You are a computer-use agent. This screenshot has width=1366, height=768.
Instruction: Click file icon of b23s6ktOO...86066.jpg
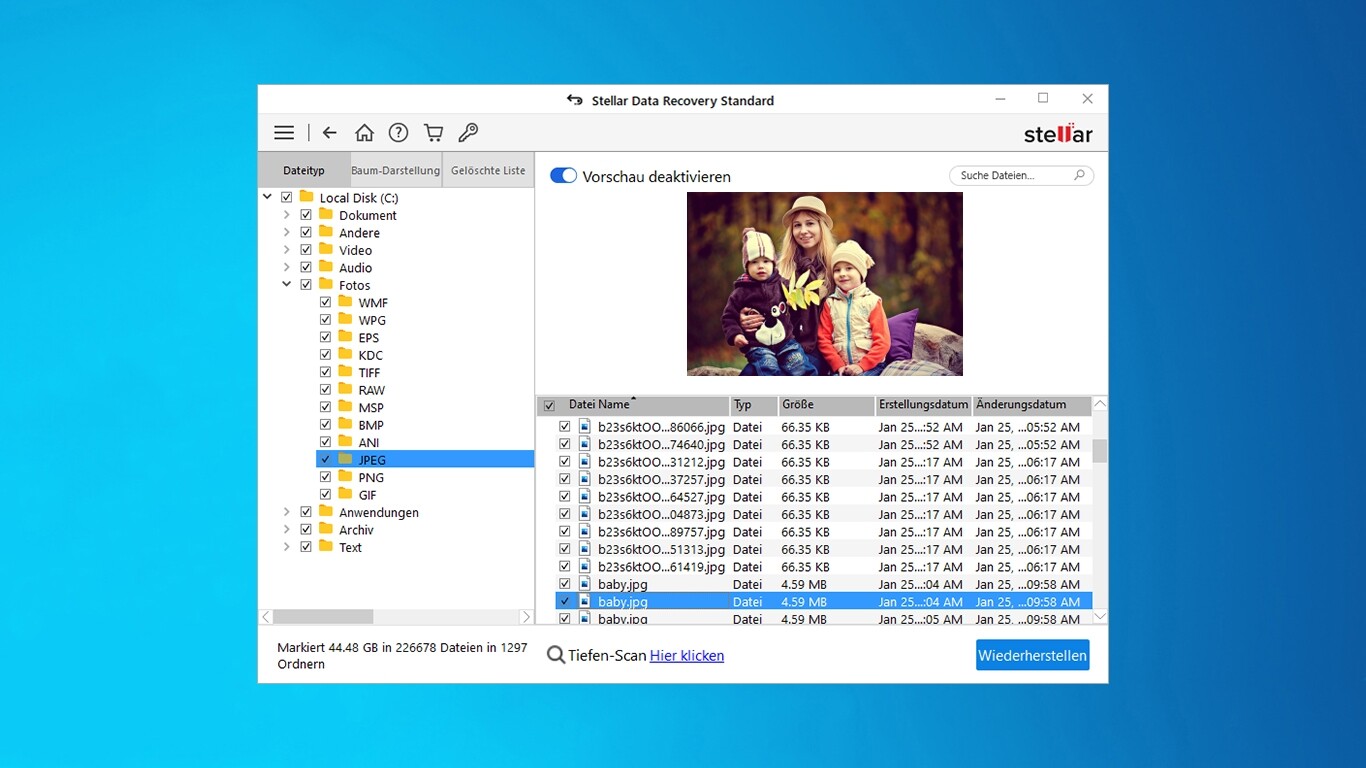[x=585, y=427]
